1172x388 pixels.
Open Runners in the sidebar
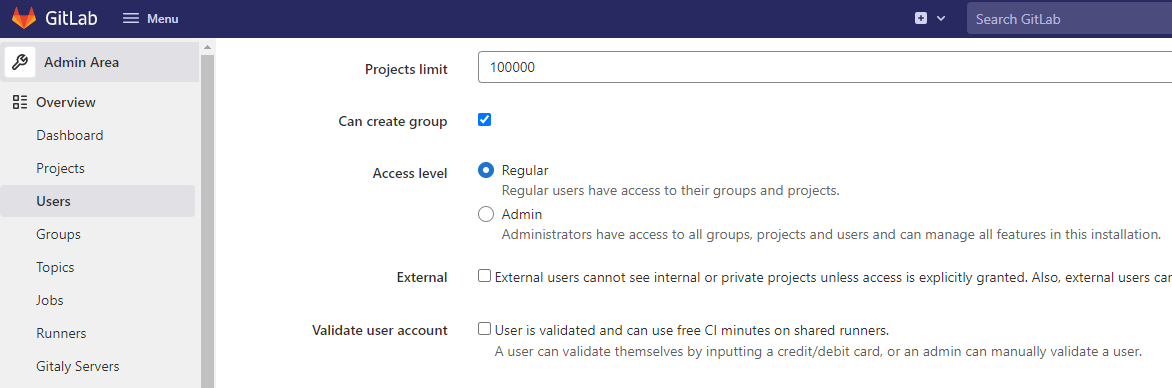(61, 333)
